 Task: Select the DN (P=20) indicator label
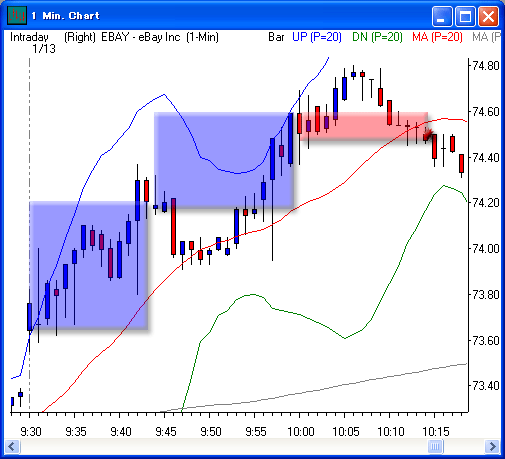[x=377, y=37]
